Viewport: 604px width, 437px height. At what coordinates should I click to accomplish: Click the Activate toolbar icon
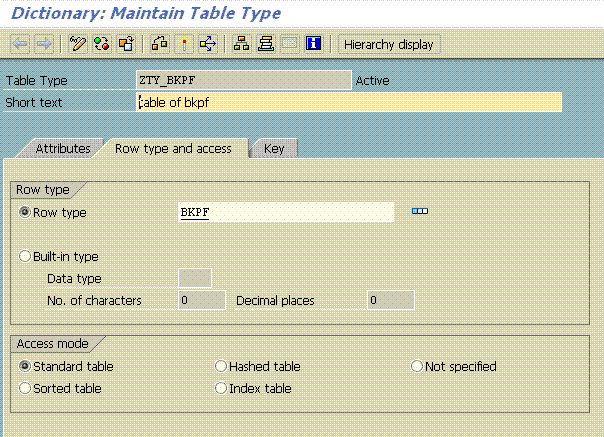pyautogui.click(x=184, y=44)
